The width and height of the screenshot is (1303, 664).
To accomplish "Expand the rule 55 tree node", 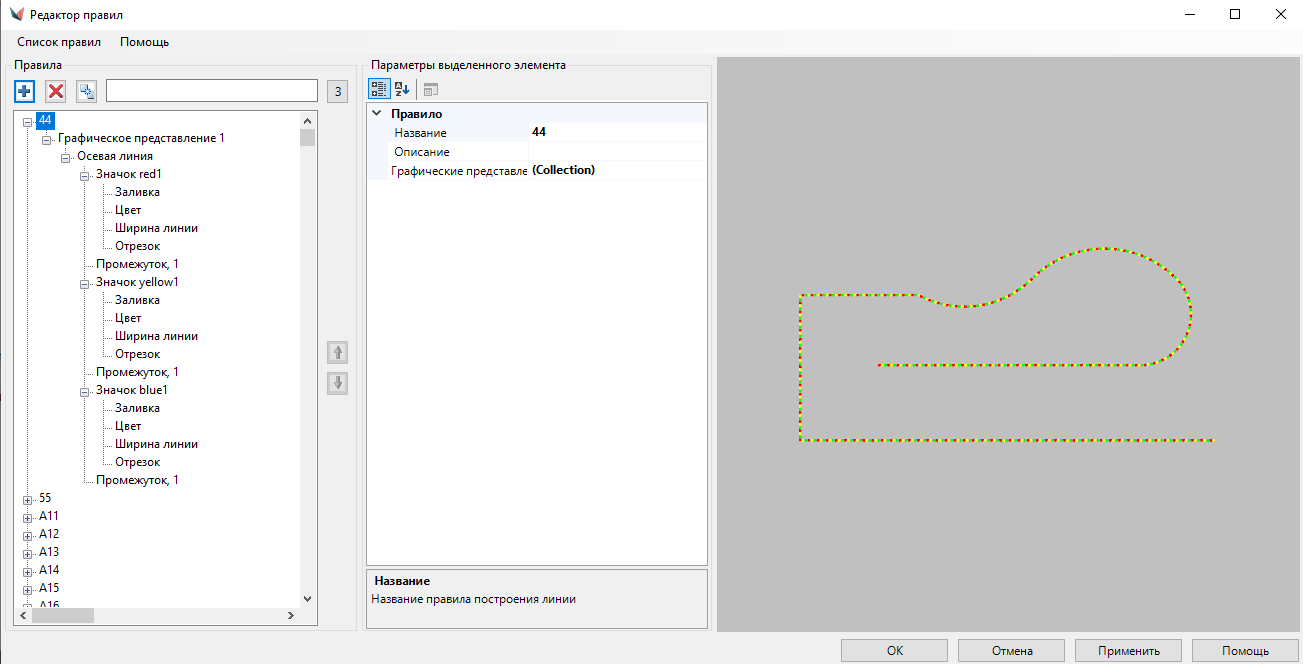I will (28, 499).
